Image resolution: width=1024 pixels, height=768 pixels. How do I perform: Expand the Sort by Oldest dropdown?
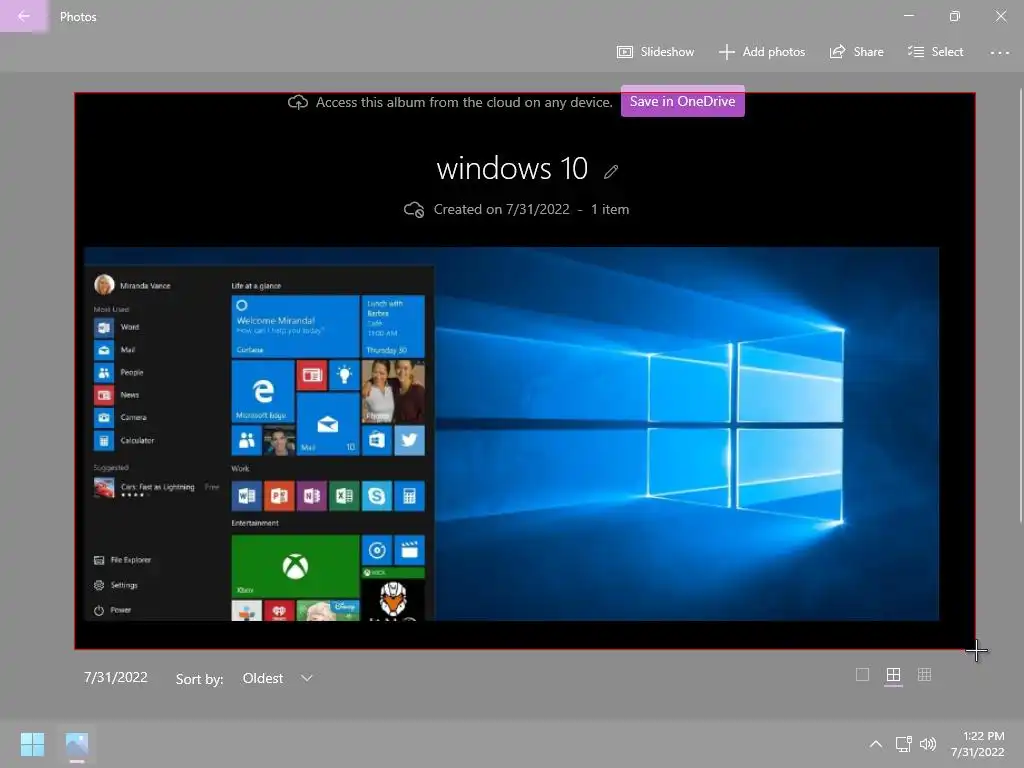click(x=278, y=679)
